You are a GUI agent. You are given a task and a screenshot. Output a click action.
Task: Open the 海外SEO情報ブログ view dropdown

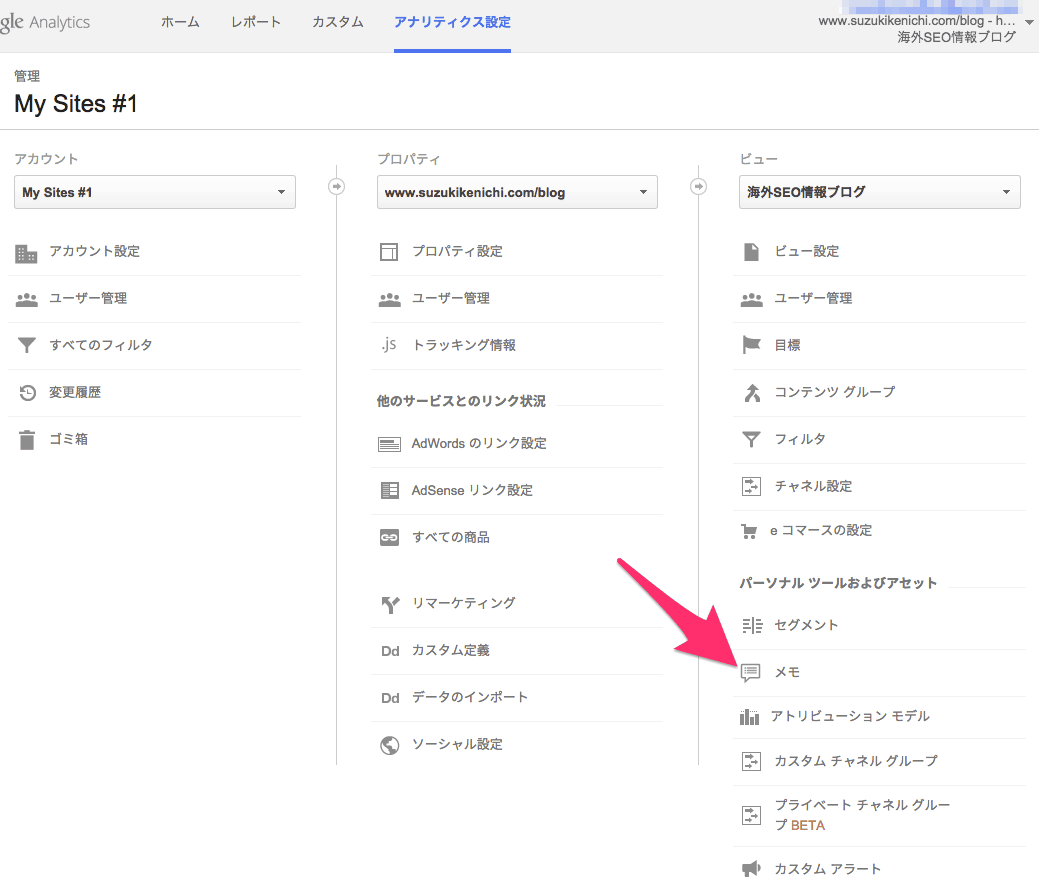click(879, 192)
